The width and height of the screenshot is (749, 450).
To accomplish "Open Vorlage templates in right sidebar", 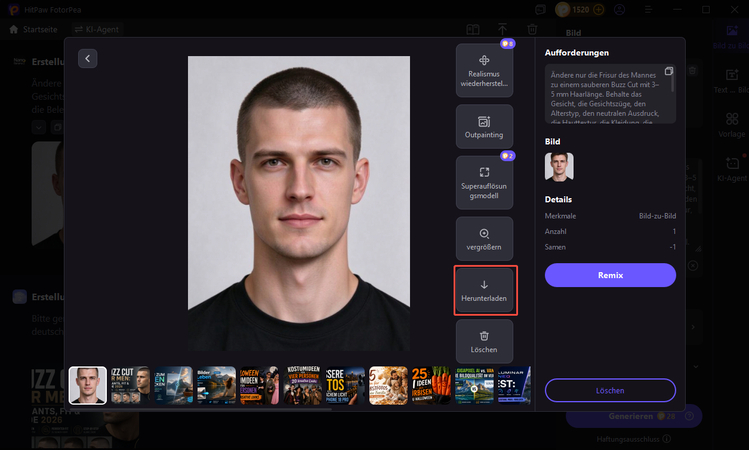I will 731,125.
